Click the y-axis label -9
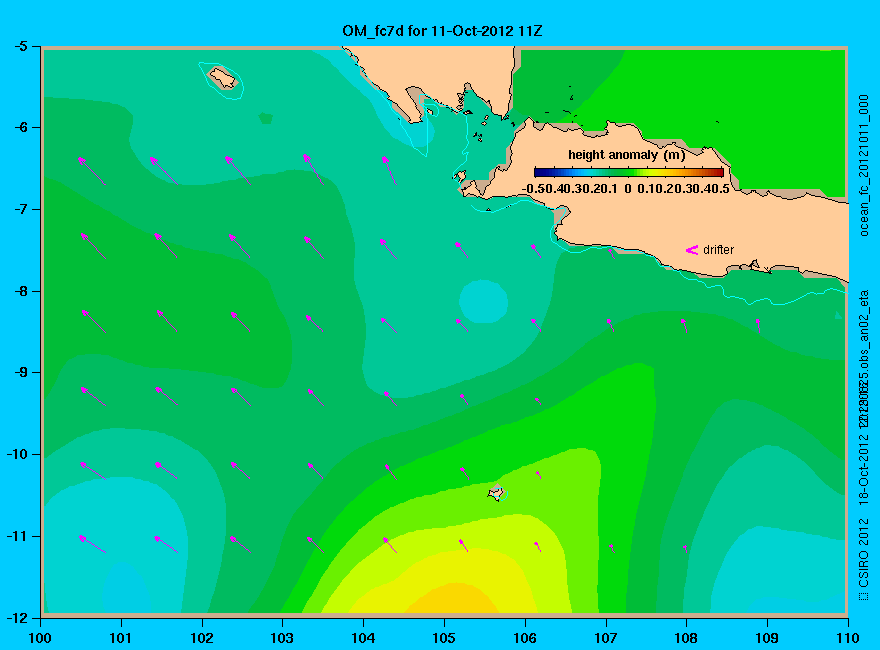The width and height of the screenshot is (880, 650). (20, 372)
